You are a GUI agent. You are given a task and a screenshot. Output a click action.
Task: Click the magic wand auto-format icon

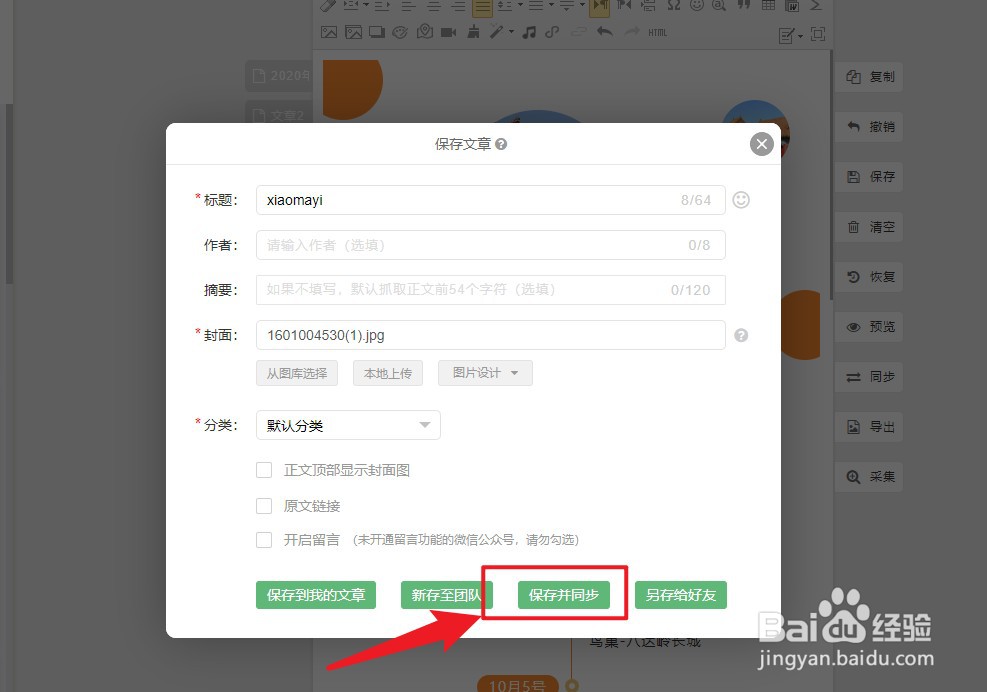497,31
